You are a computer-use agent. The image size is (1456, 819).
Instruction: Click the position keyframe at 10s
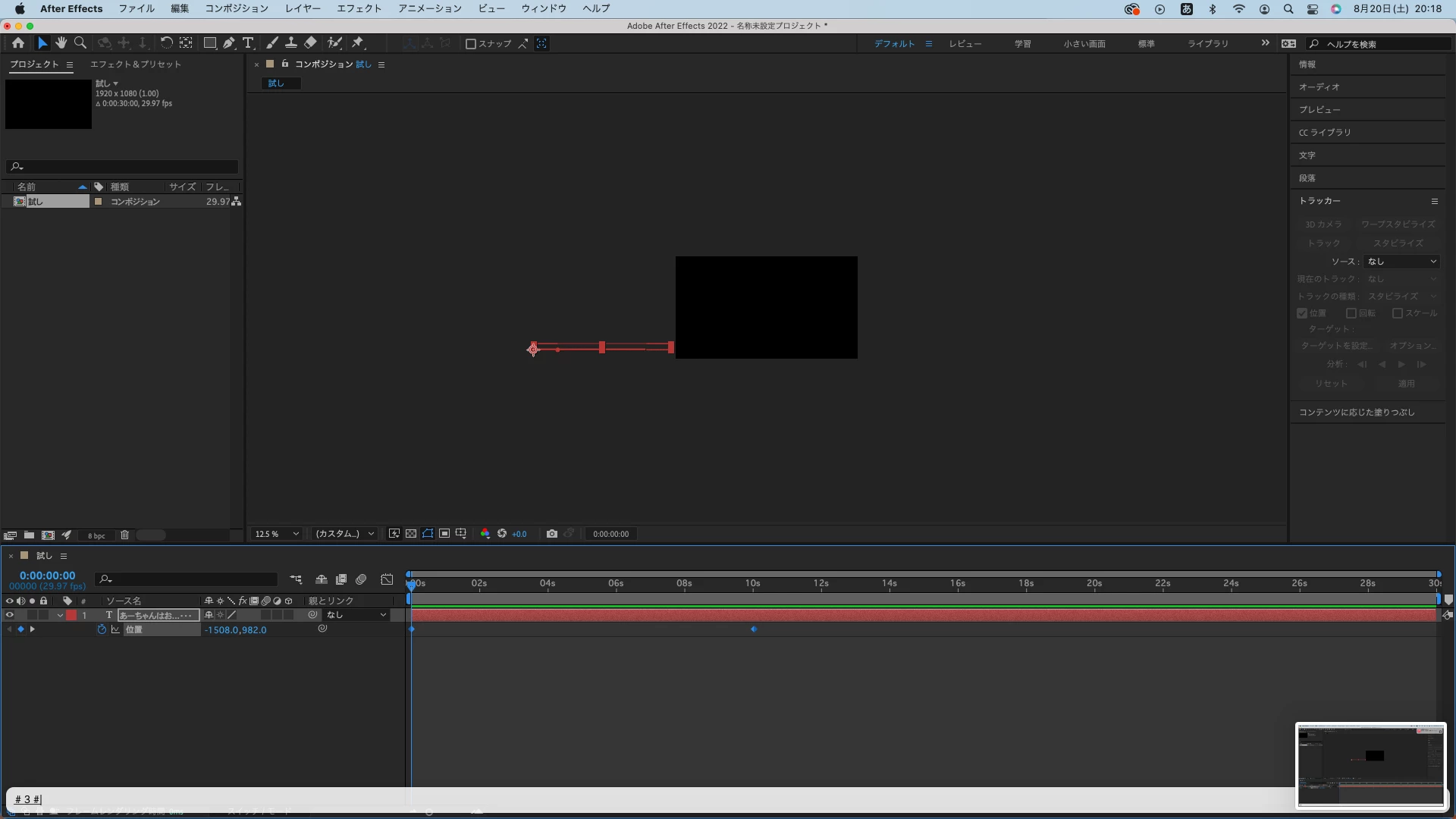point(753,629)
